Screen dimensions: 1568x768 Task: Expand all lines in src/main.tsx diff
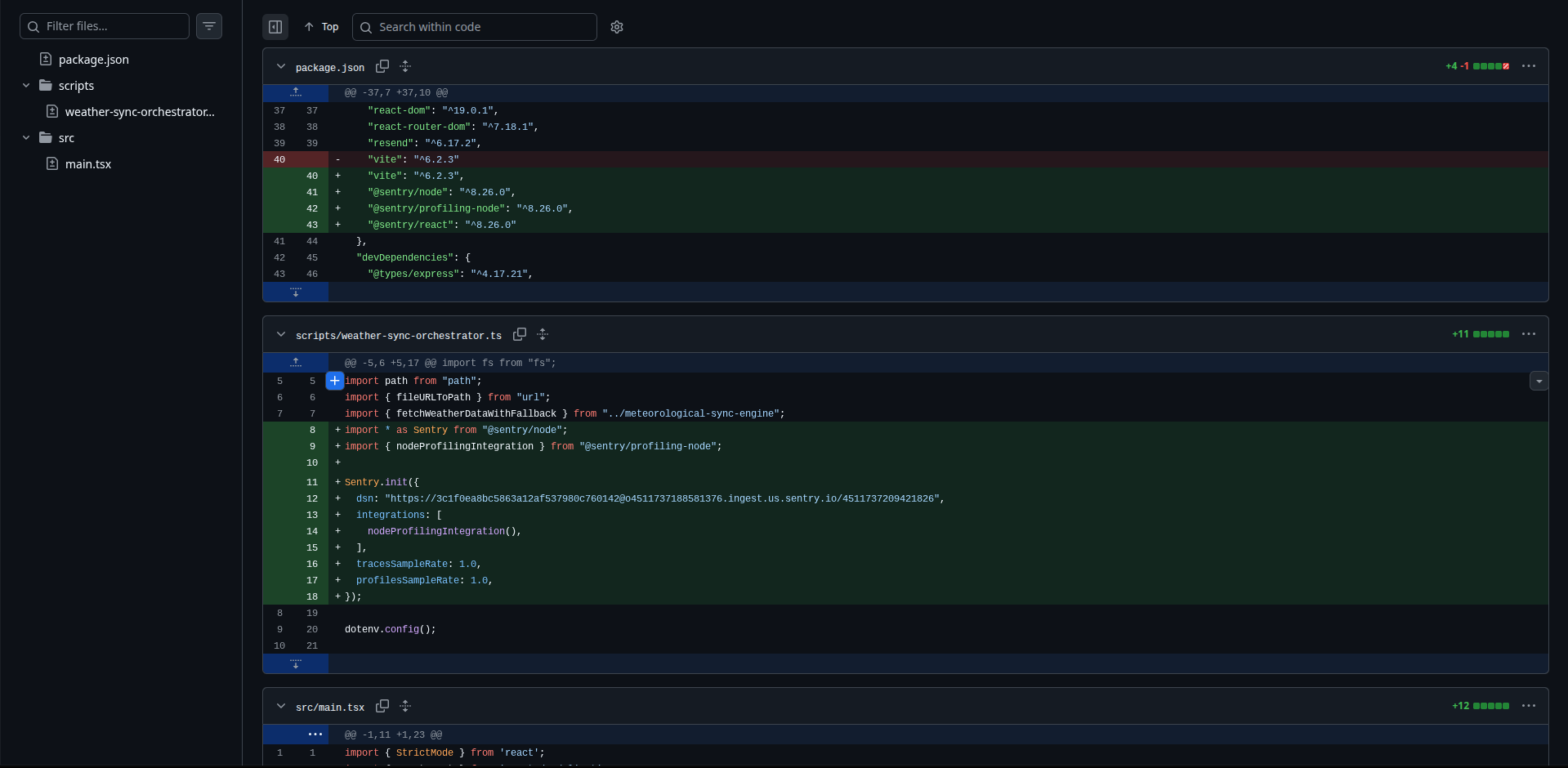405,706
